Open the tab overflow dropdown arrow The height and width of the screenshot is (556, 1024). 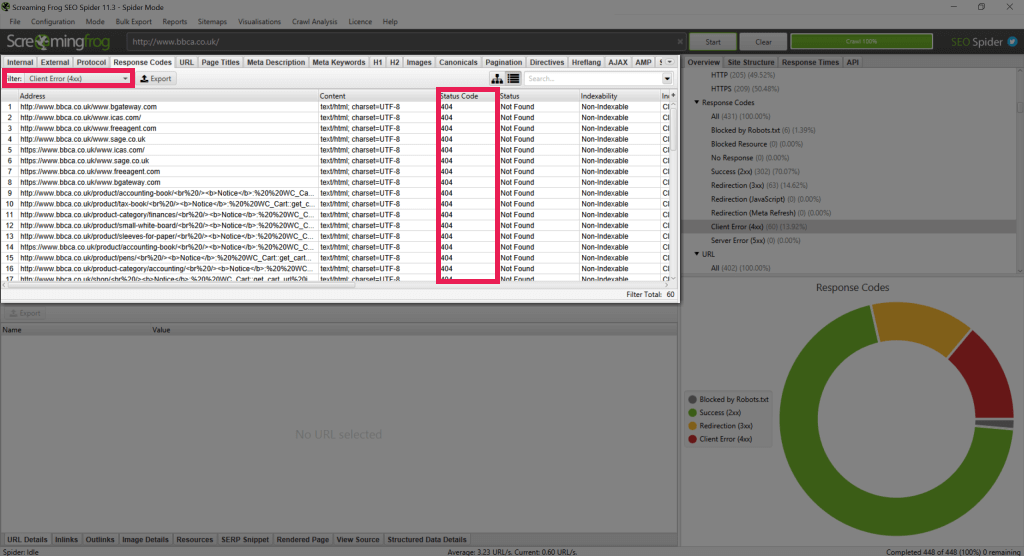669,62
